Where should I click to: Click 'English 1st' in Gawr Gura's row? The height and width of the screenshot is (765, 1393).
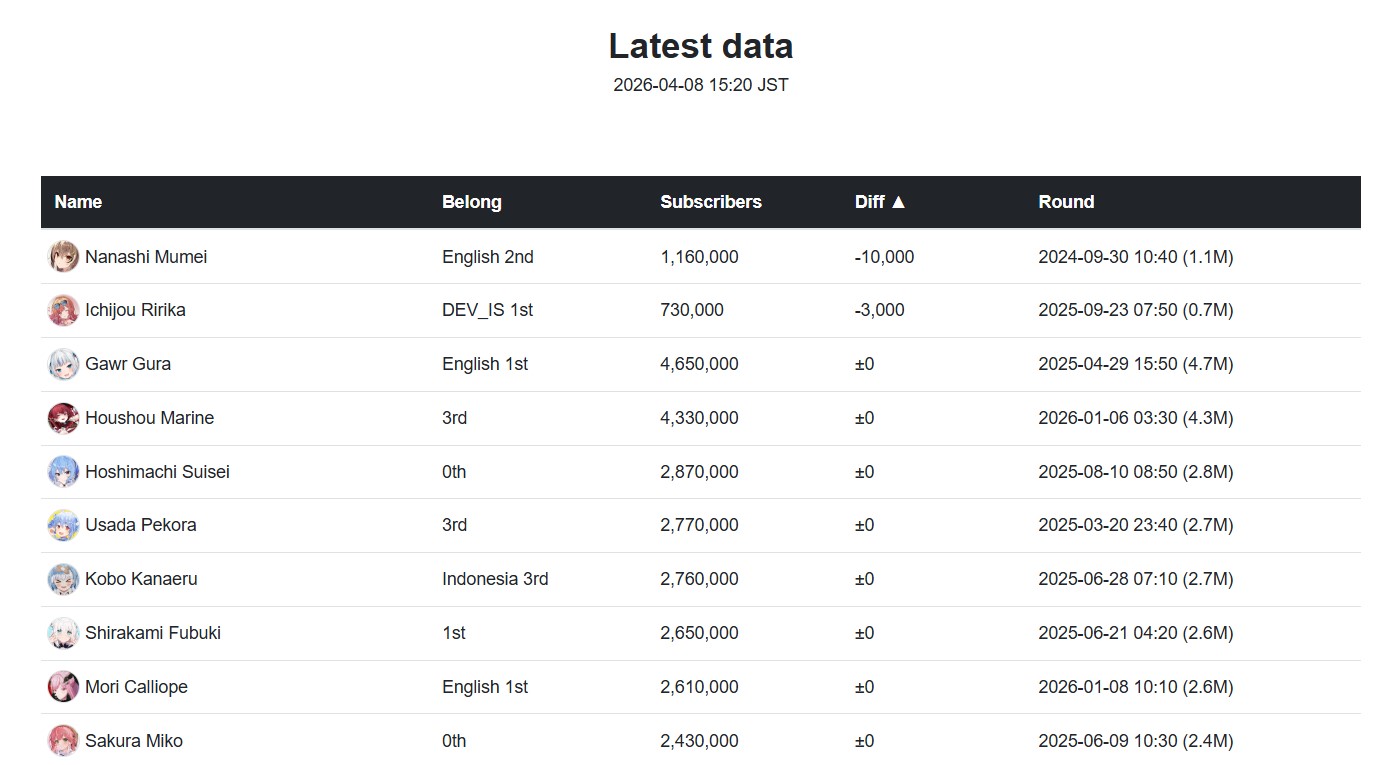point(485,364)
